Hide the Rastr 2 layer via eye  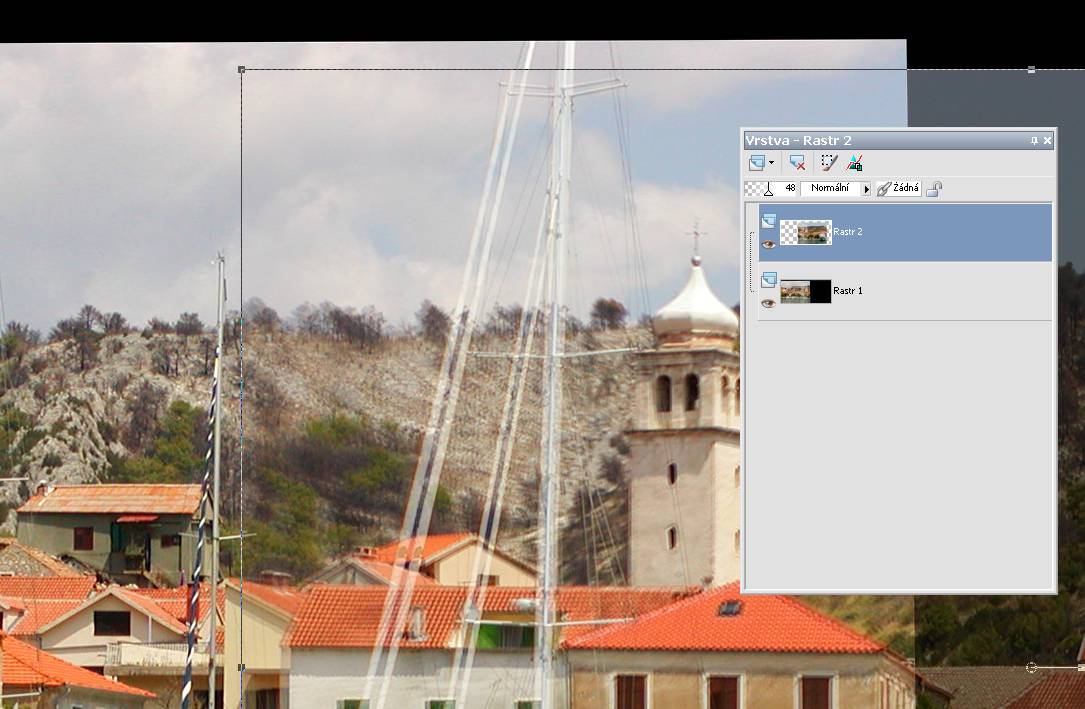pyautogui.click(x=768, y=244)
